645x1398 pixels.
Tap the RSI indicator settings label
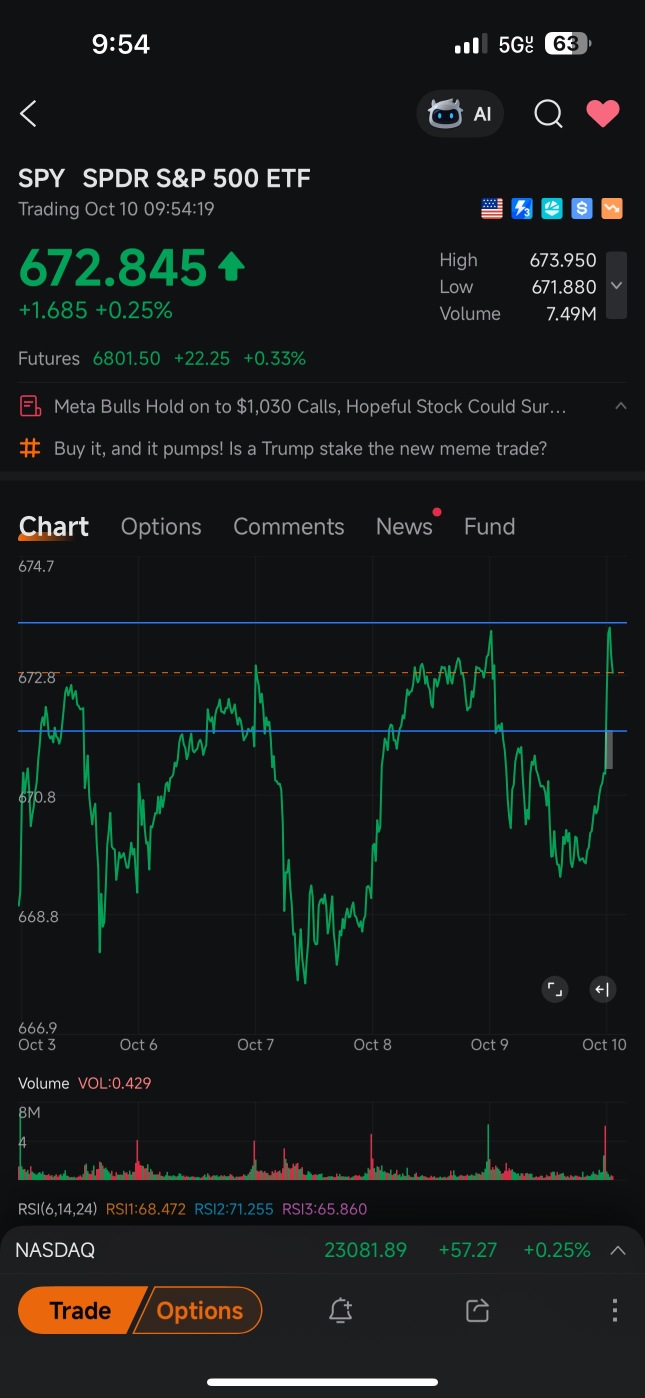click(58, 1209)
